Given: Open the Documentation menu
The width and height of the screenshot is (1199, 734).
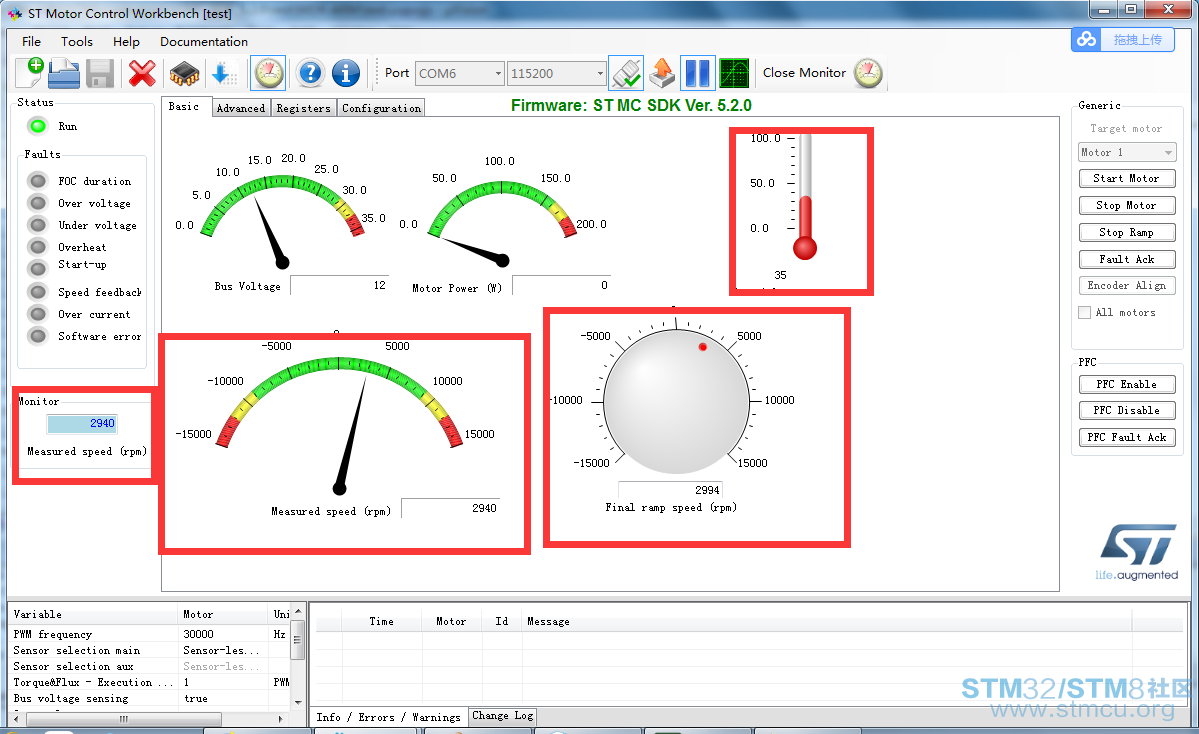Looking at the screenshot, I should [x=203, y=41].
